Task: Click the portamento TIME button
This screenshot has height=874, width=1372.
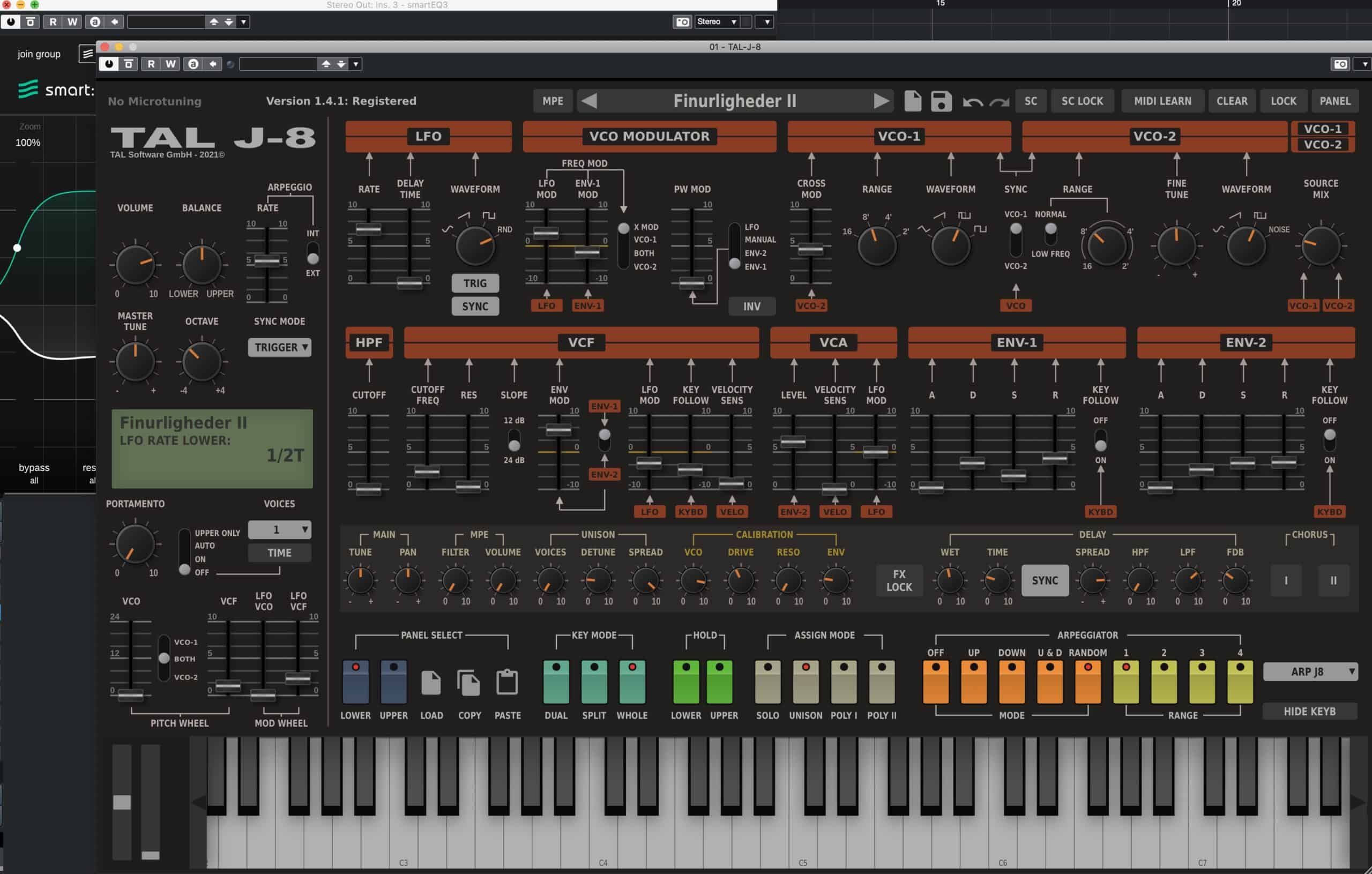Action: pyautogui.click(x=279, y=552)
